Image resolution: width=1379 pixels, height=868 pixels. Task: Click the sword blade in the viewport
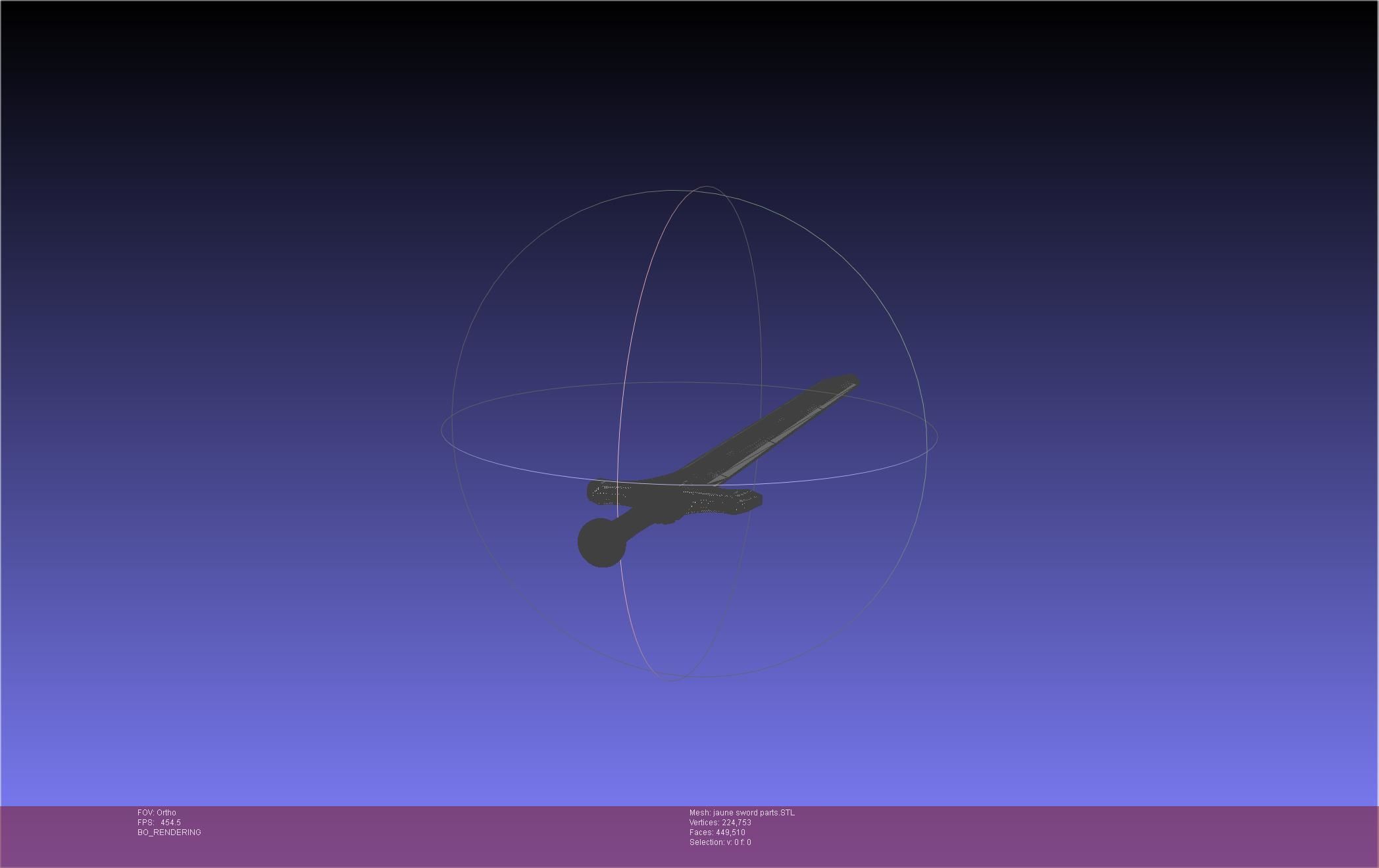click(x=770, y=431)
